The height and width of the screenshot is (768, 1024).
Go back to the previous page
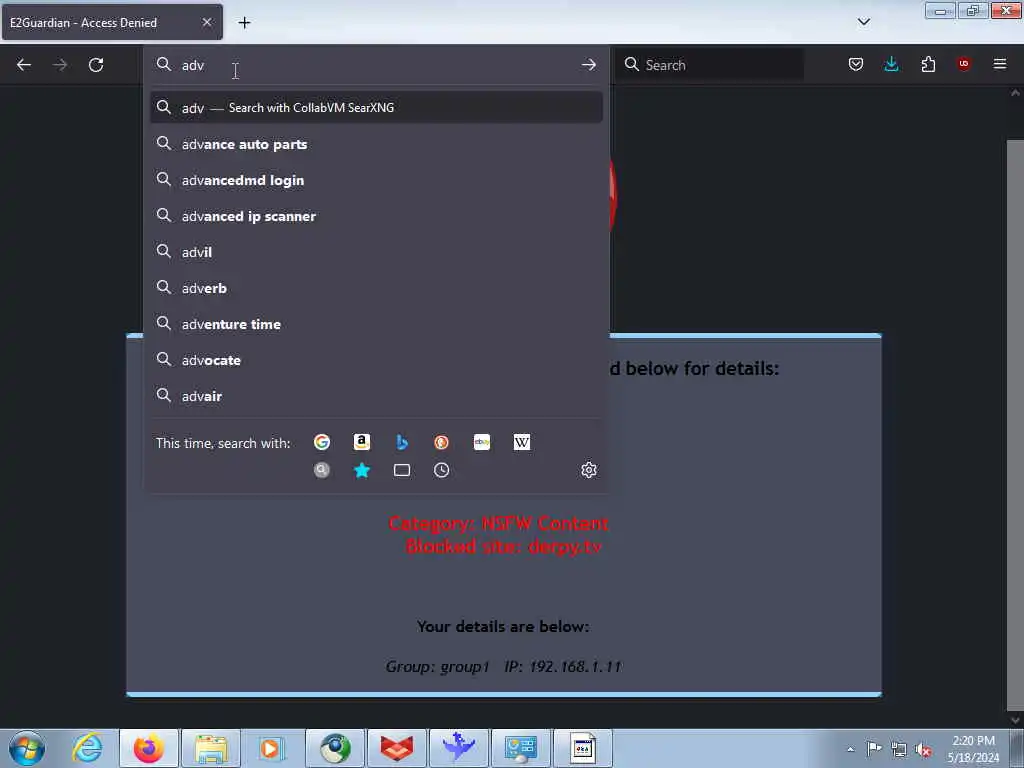tap(24, 65)
